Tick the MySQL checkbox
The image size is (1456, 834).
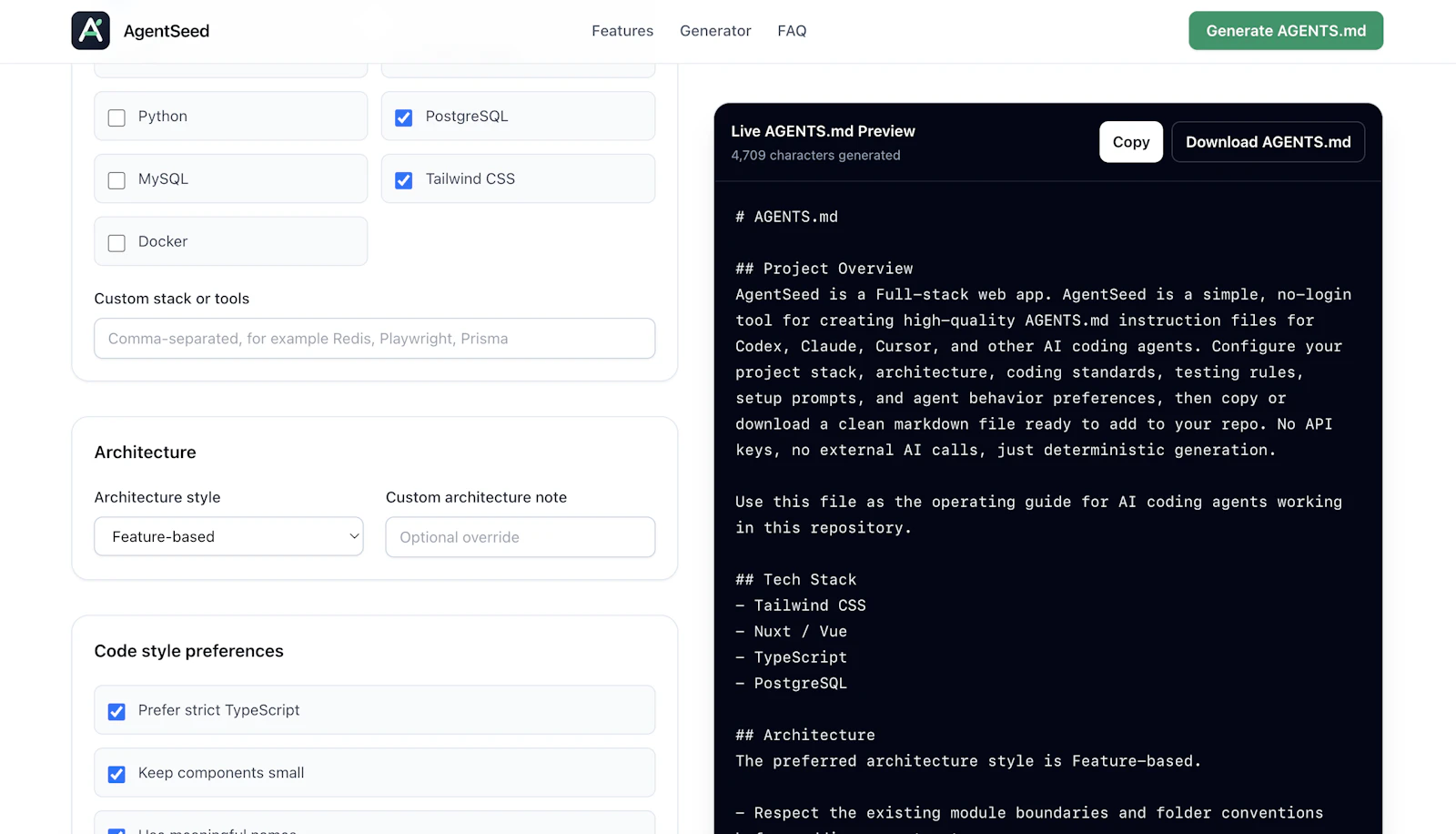116,180
